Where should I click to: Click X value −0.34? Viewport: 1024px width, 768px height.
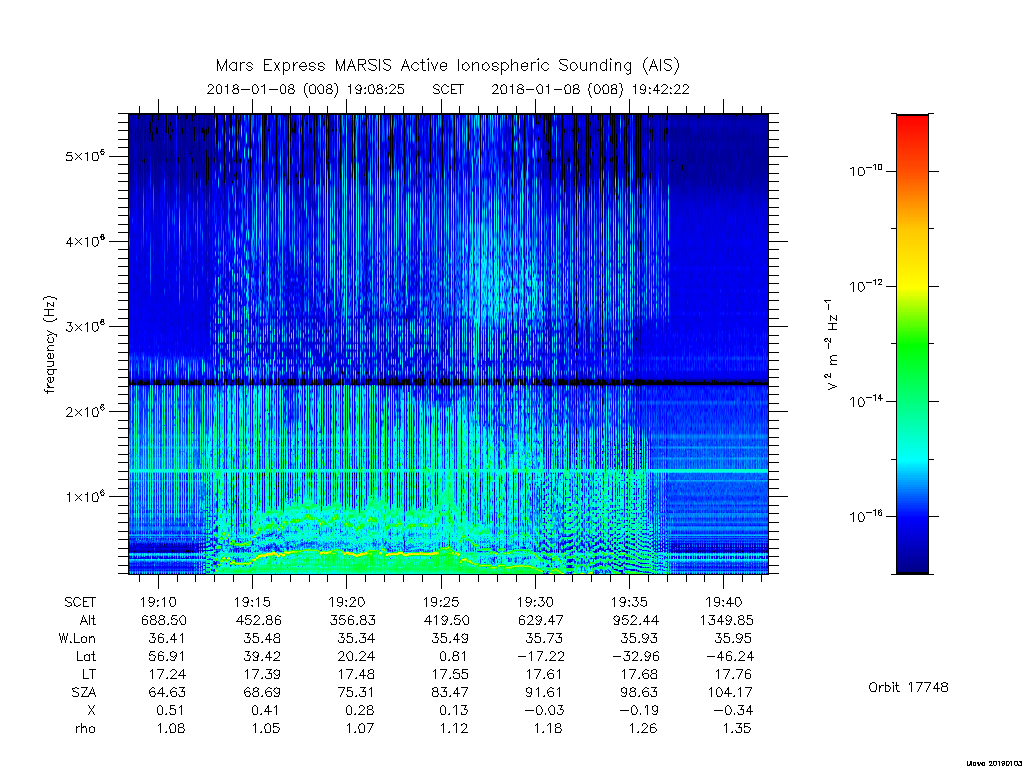point(733,710)
